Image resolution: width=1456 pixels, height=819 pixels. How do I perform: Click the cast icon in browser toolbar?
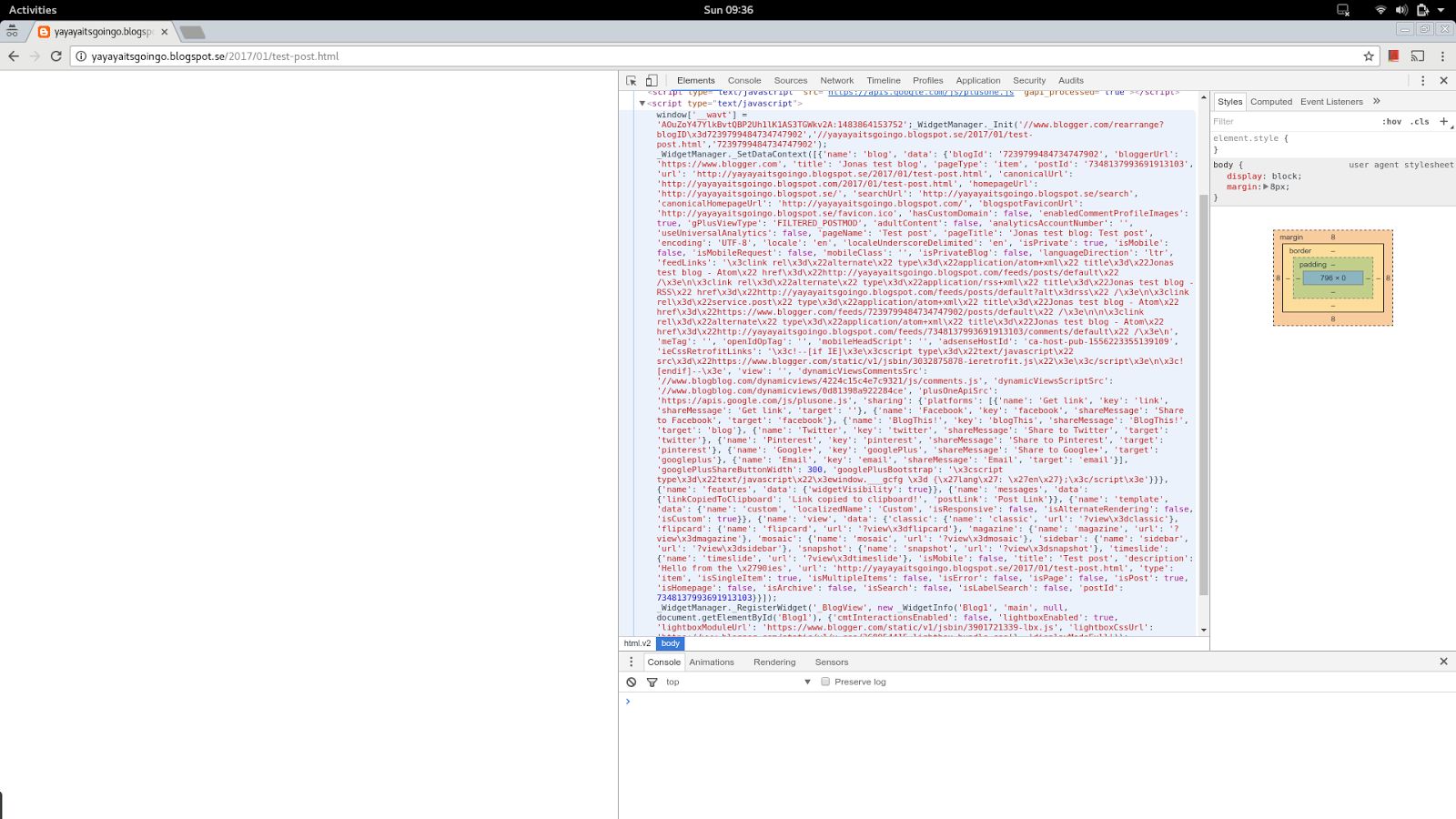click(1418, 56)
